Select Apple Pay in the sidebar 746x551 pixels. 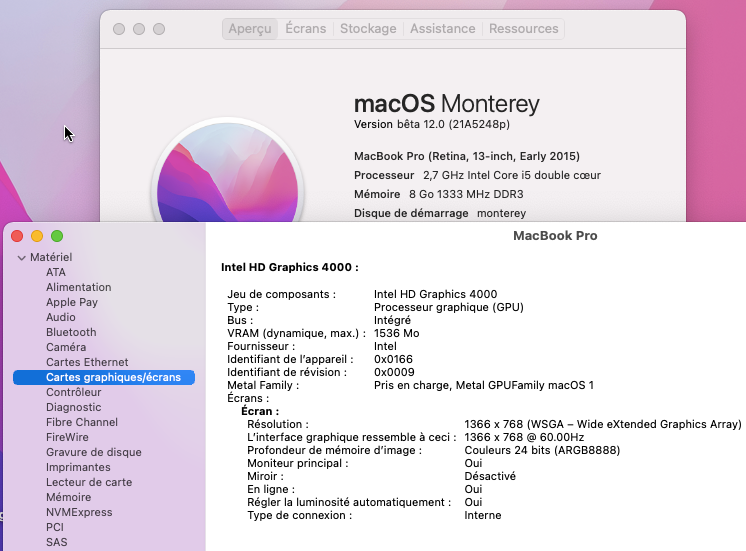pyautogui.click(x=72, y=302)
